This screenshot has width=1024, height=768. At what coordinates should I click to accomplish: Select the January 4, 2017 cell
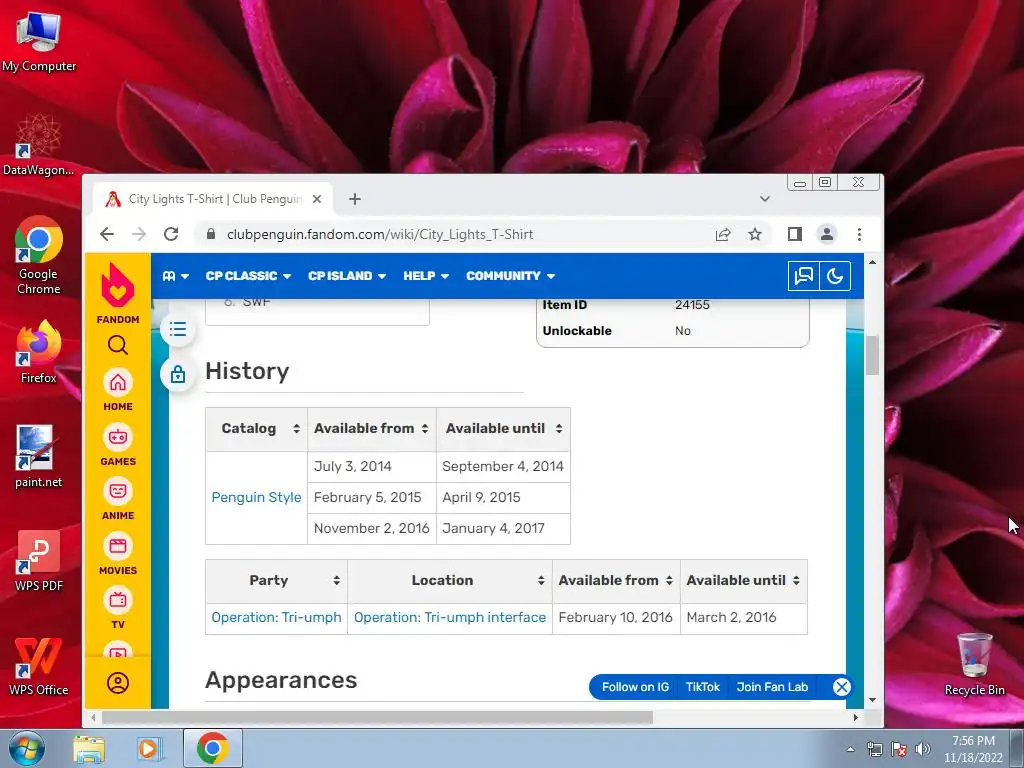tap(504, 528)
